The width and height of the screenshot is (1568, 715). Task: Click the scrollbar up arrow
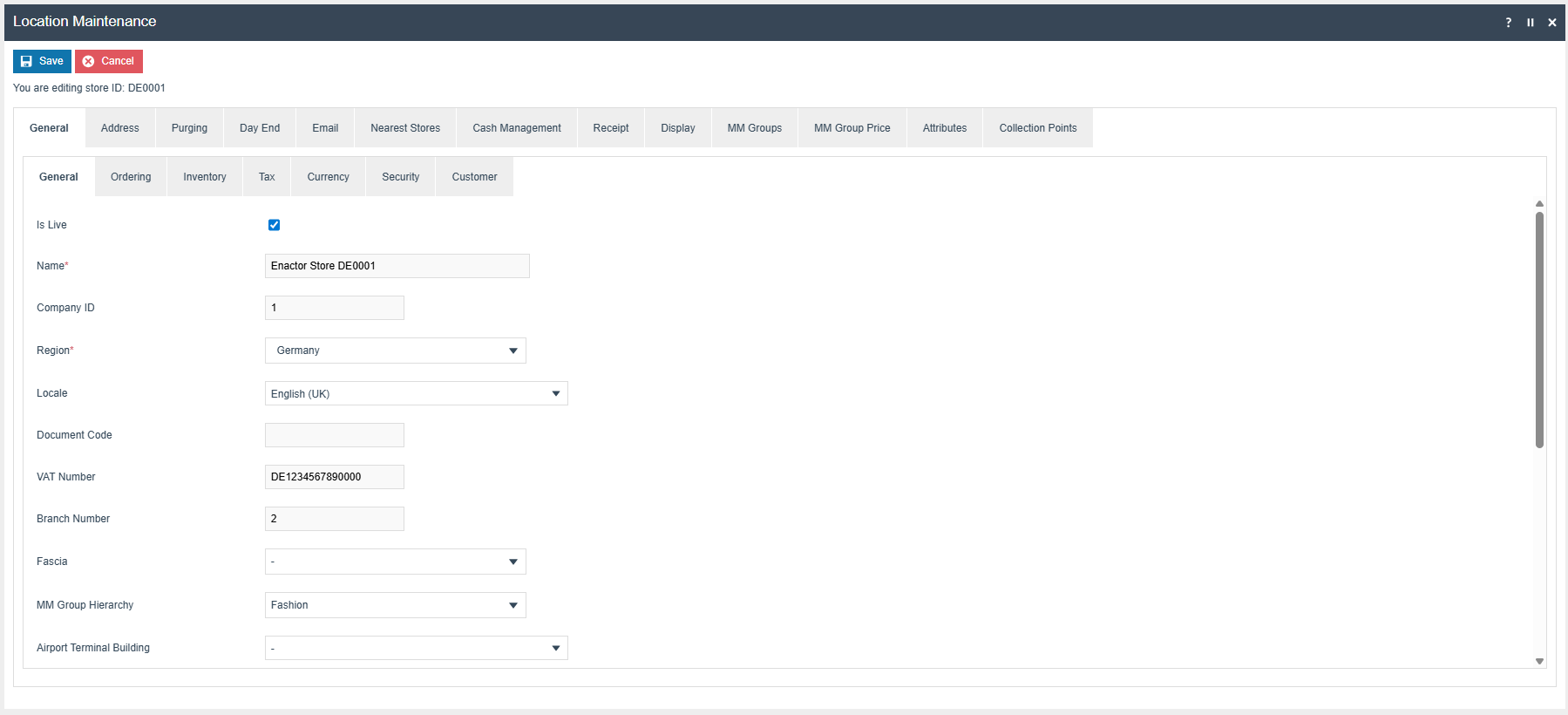(1539, 203)
